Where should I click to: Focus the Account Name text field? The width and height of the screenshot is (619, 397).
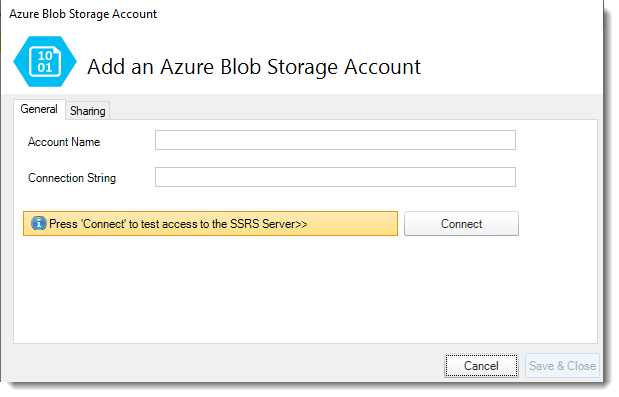point(335,140)
